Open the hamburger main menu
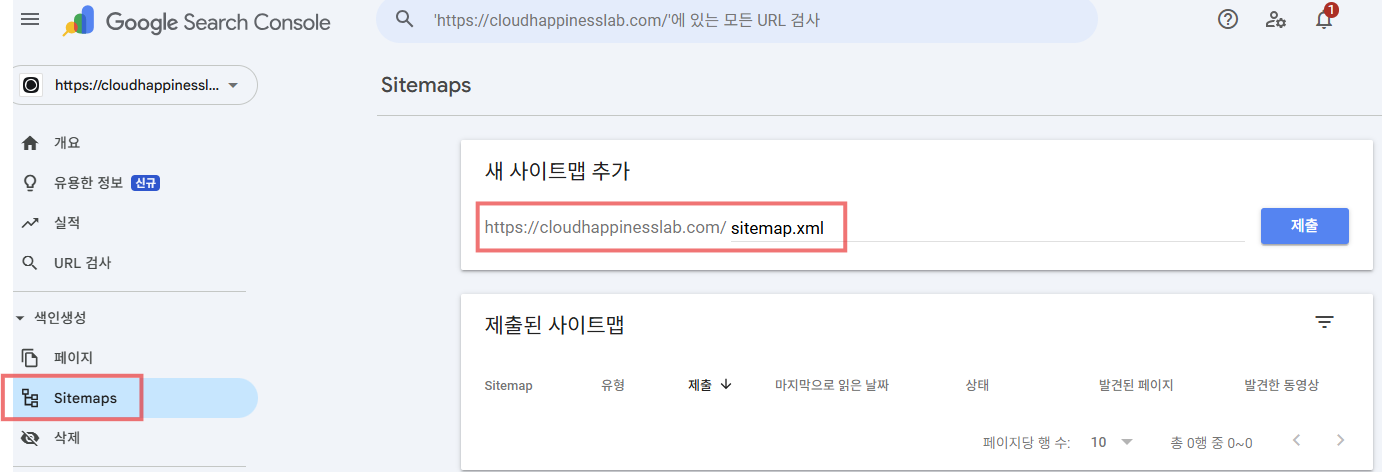The width and height of the screenshot is (1382, 472). (x=30, y=20)
